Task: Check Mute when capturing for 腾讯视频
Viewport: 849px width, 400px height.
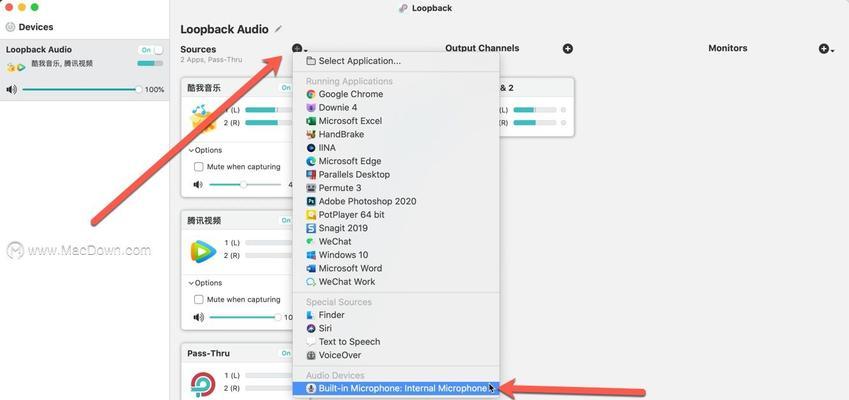Action: 199,299
